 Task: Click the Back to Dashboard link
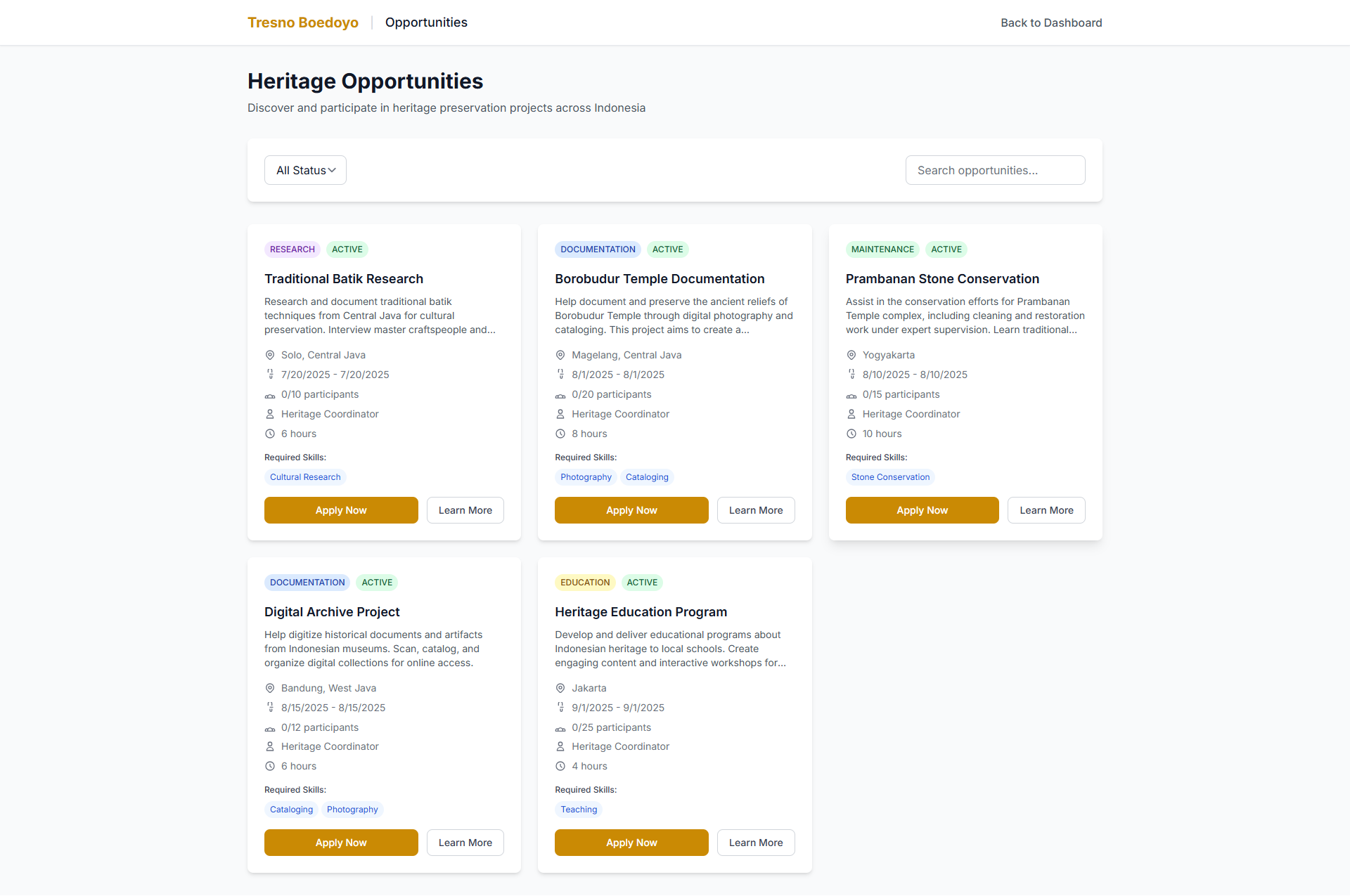coord(1051,22)
